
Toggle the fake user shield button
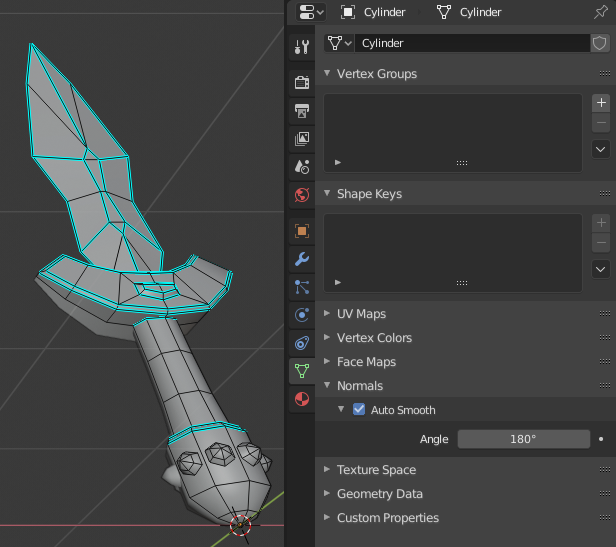[600, 43]
